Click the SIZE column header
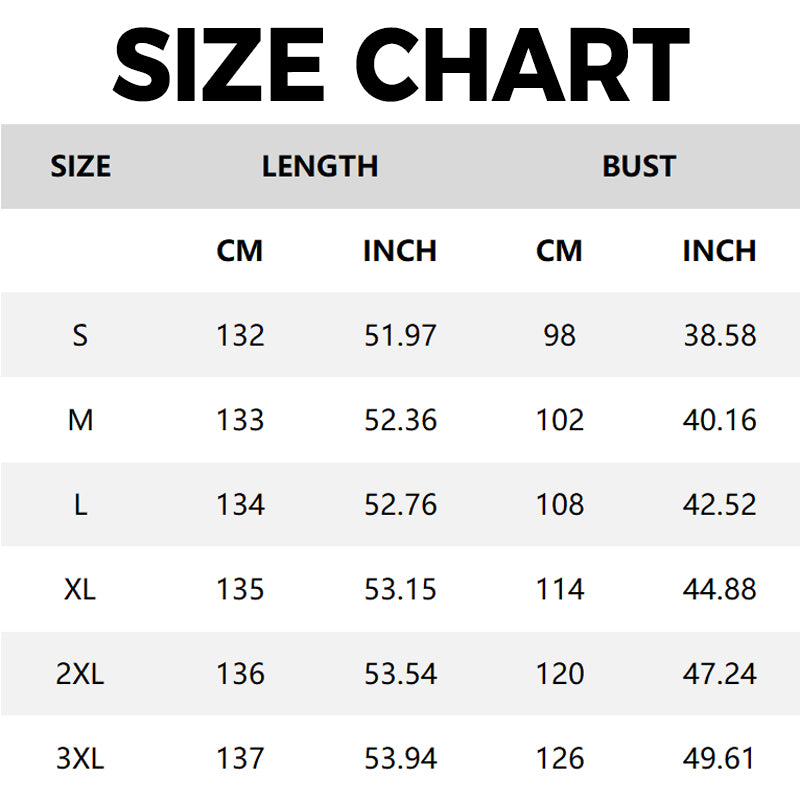 (80, 166)
